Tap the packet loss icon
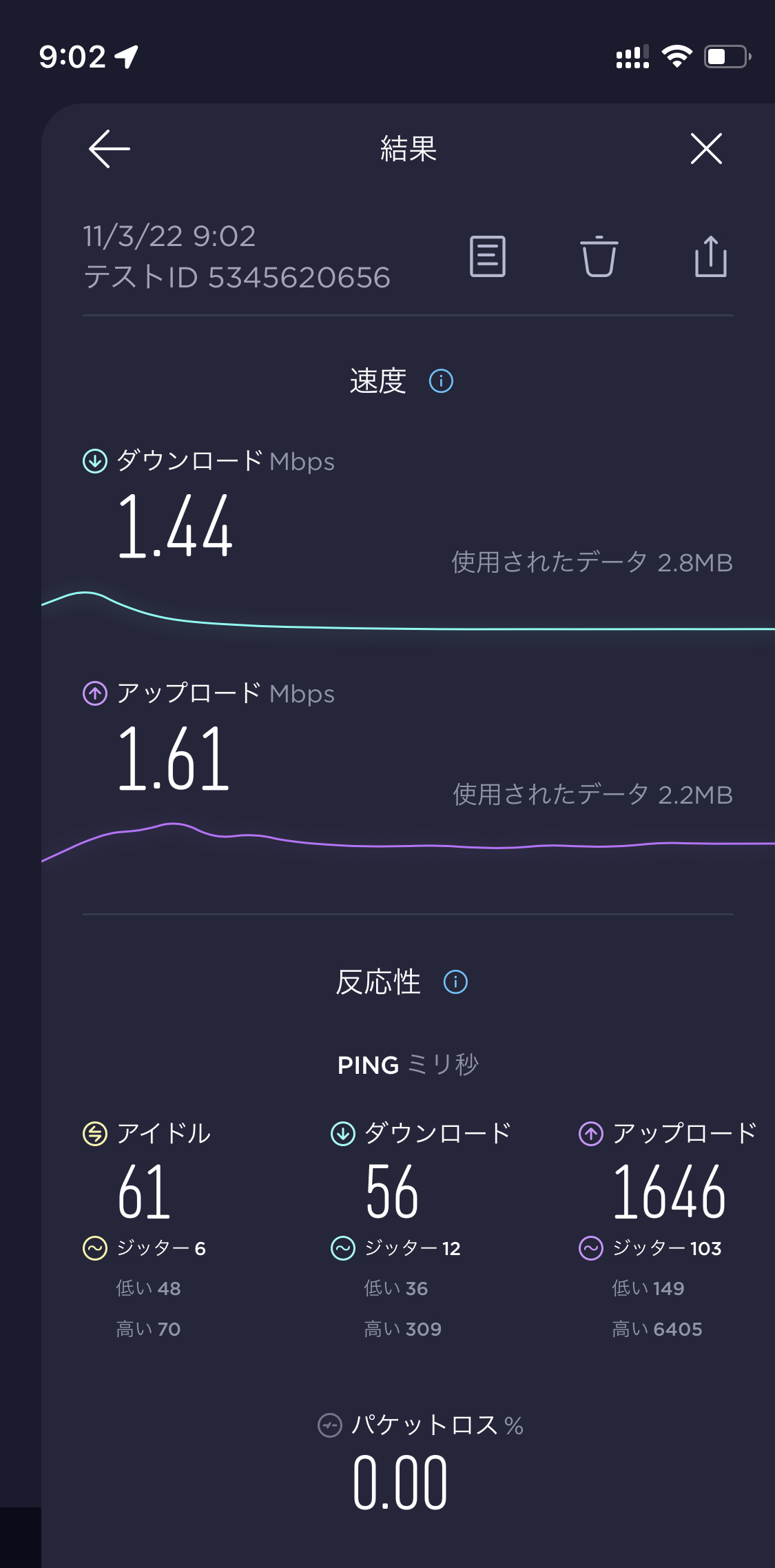 point(330,1425)
